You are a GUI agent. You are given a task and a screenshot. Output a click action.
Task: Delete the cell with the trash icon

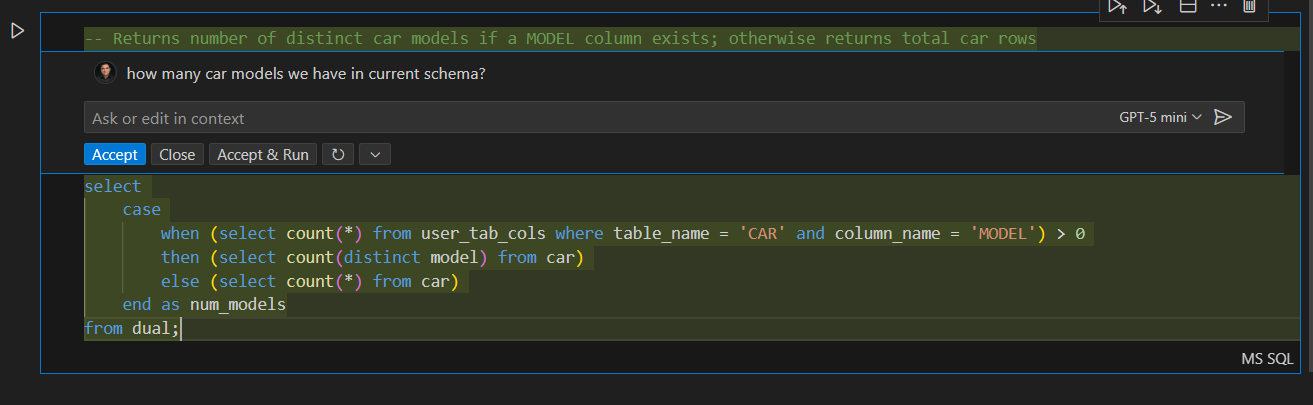1249,7
